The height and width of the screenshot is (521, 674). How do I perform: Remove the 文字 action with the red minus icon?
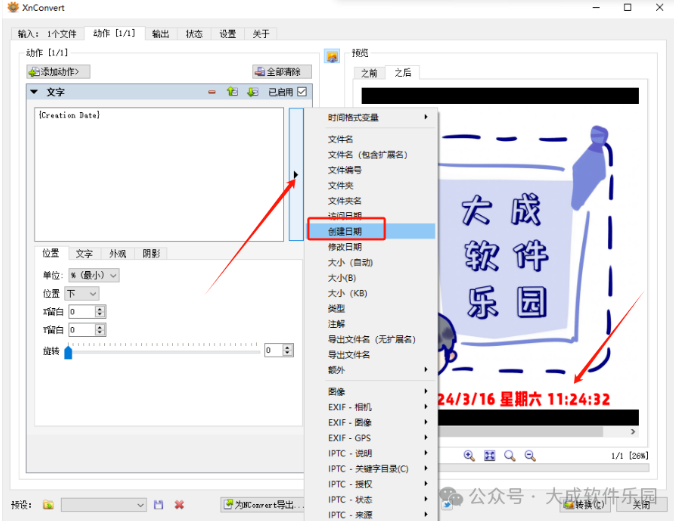click(x=212, y=93)
